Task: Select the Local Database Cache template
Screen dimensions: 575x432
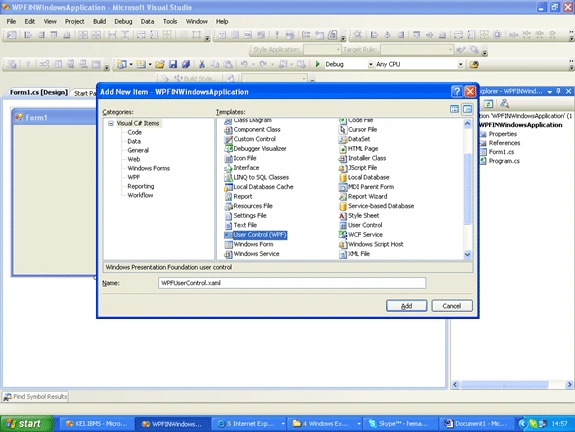Action: click(x=259, y=187)
